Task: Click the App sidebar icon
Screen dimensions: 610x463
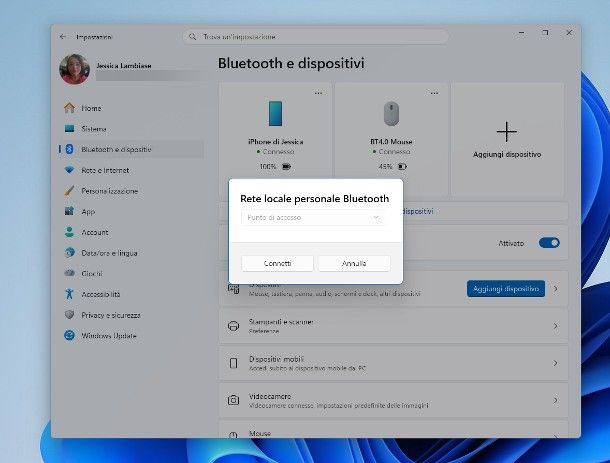Action: tap(70, 211)
